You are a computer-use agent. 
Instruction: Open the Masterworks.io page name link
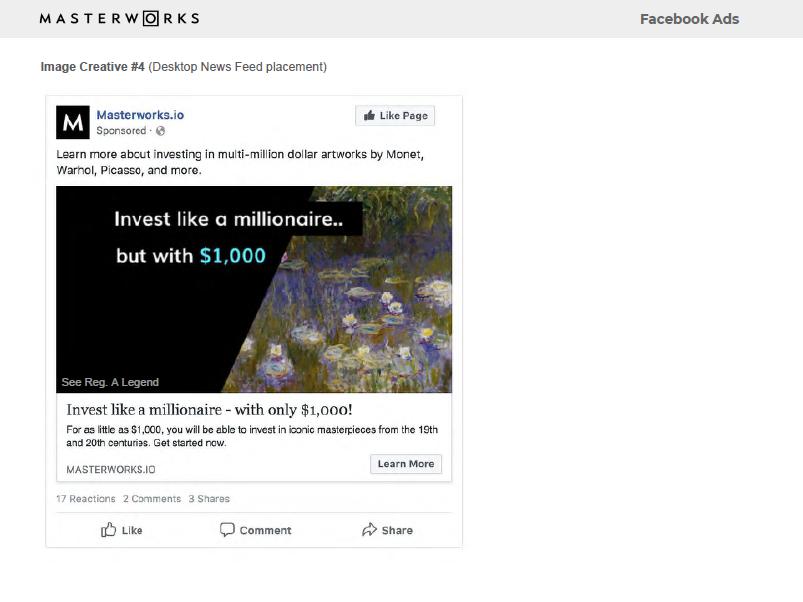(140, 115)
